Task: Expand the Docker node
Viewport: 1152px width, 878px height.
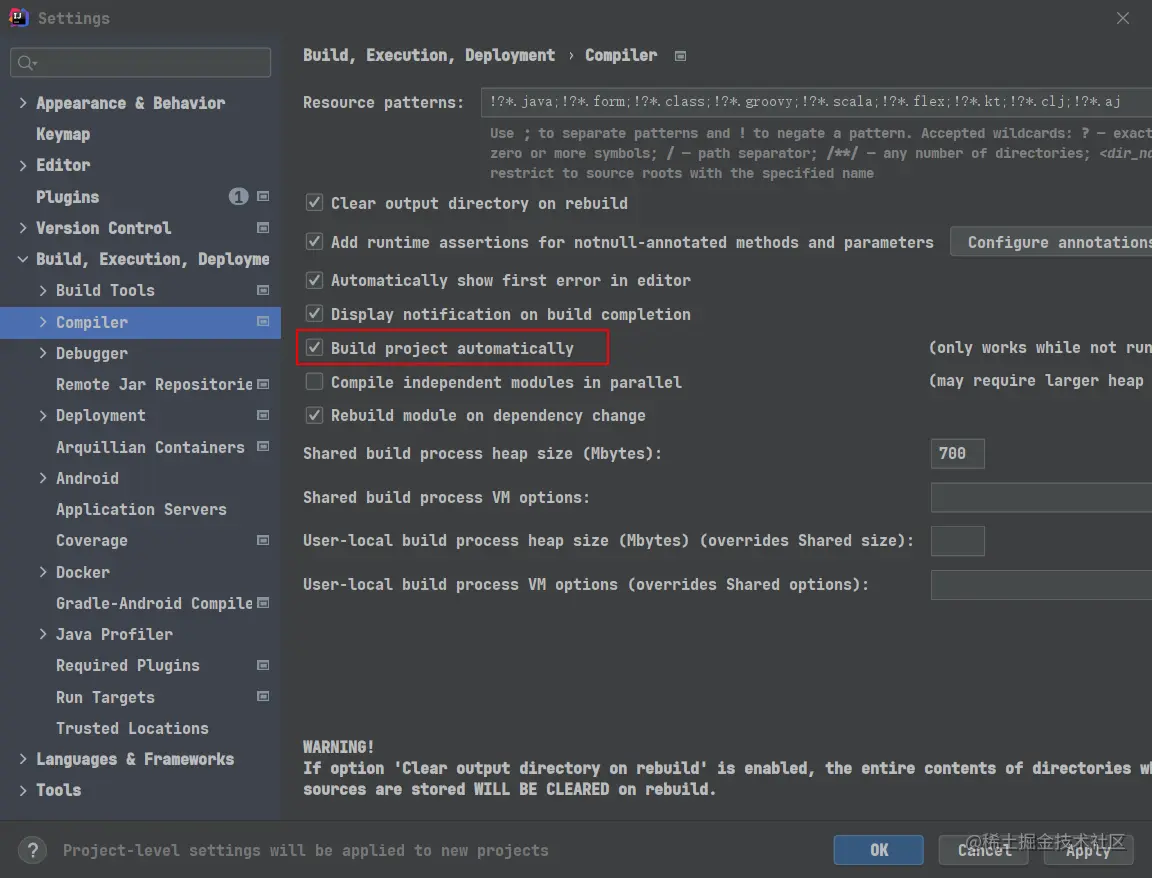Action: tap(43, 572)
